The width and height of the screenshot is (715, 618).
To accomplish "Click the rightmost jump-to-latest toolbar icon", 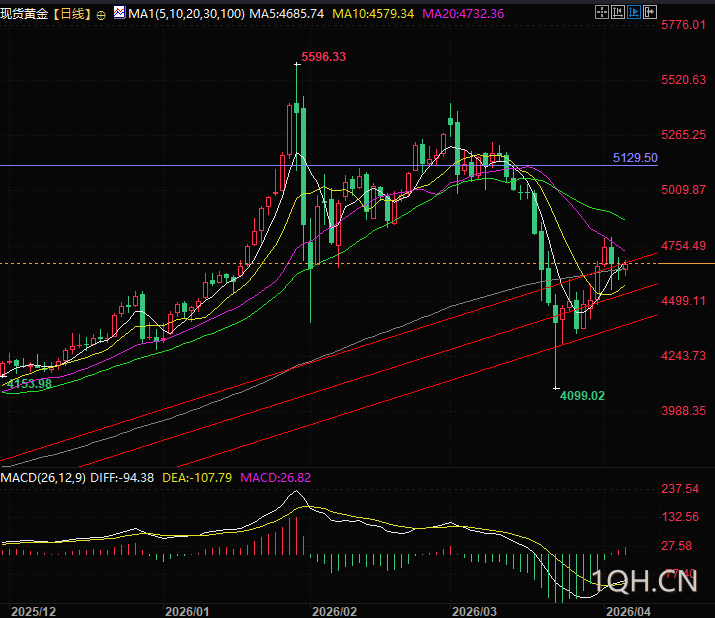I will click(x=650, y=12).
